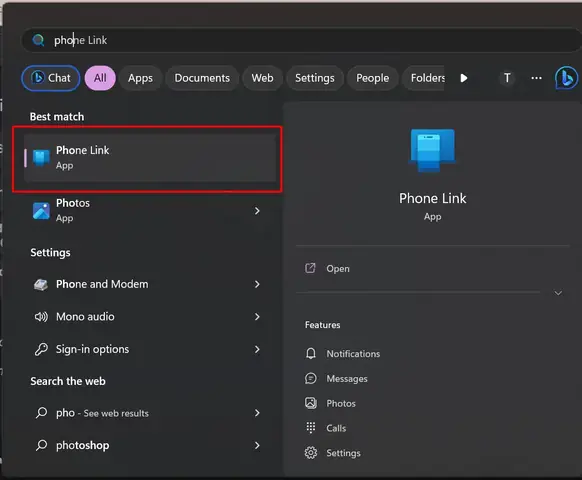Select the Apps filter tab
Image resolution: width=582 pixels, height=480 pixels.
point(140,78)
